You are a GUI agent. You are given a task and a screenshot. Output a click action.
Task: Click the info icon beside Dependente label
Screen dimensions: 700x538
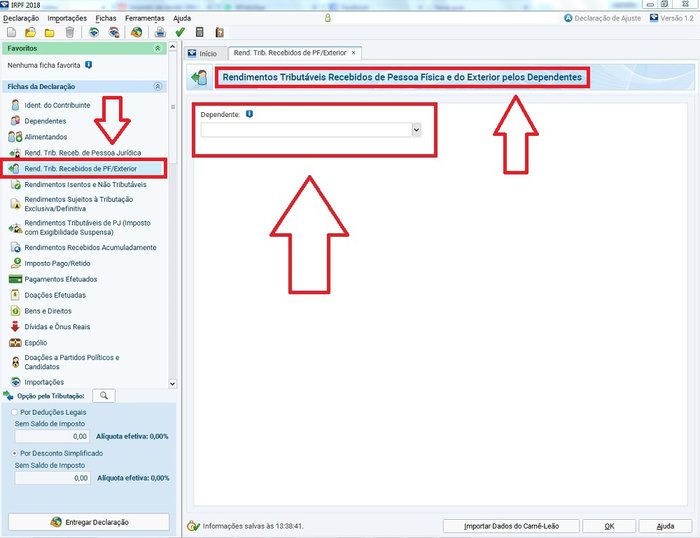[249, 115]
